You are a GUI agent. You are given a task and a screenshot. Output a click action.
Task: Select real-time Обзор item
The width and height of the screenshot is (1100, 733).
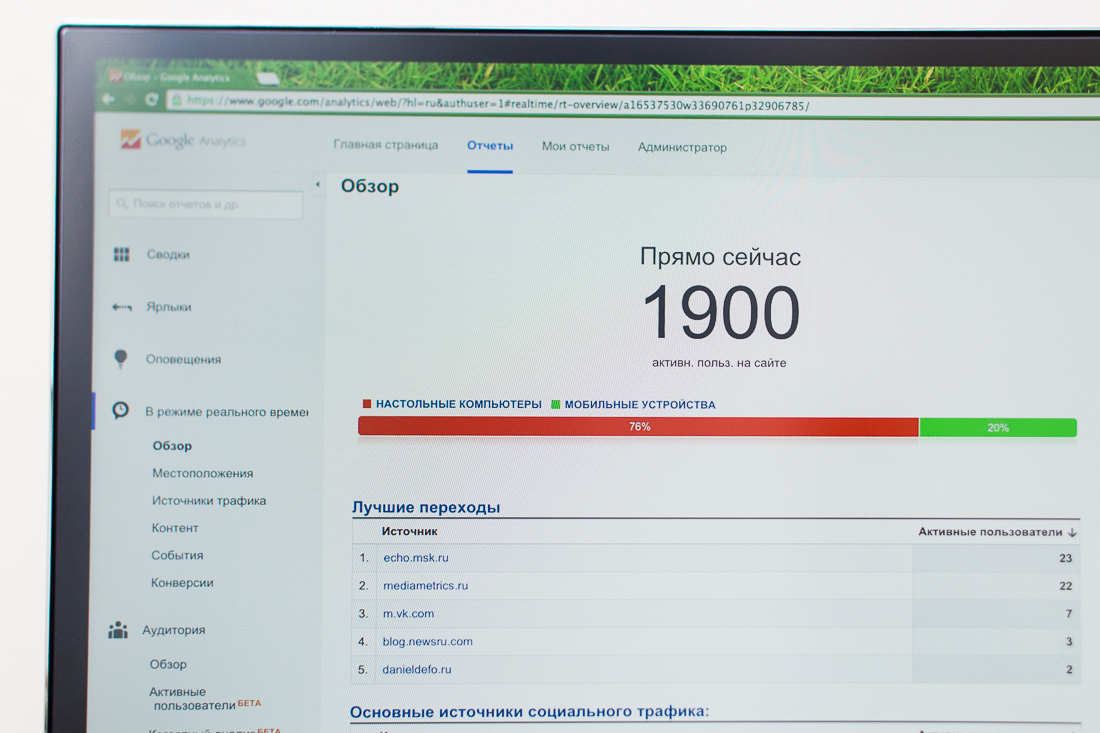click(172, 446)
